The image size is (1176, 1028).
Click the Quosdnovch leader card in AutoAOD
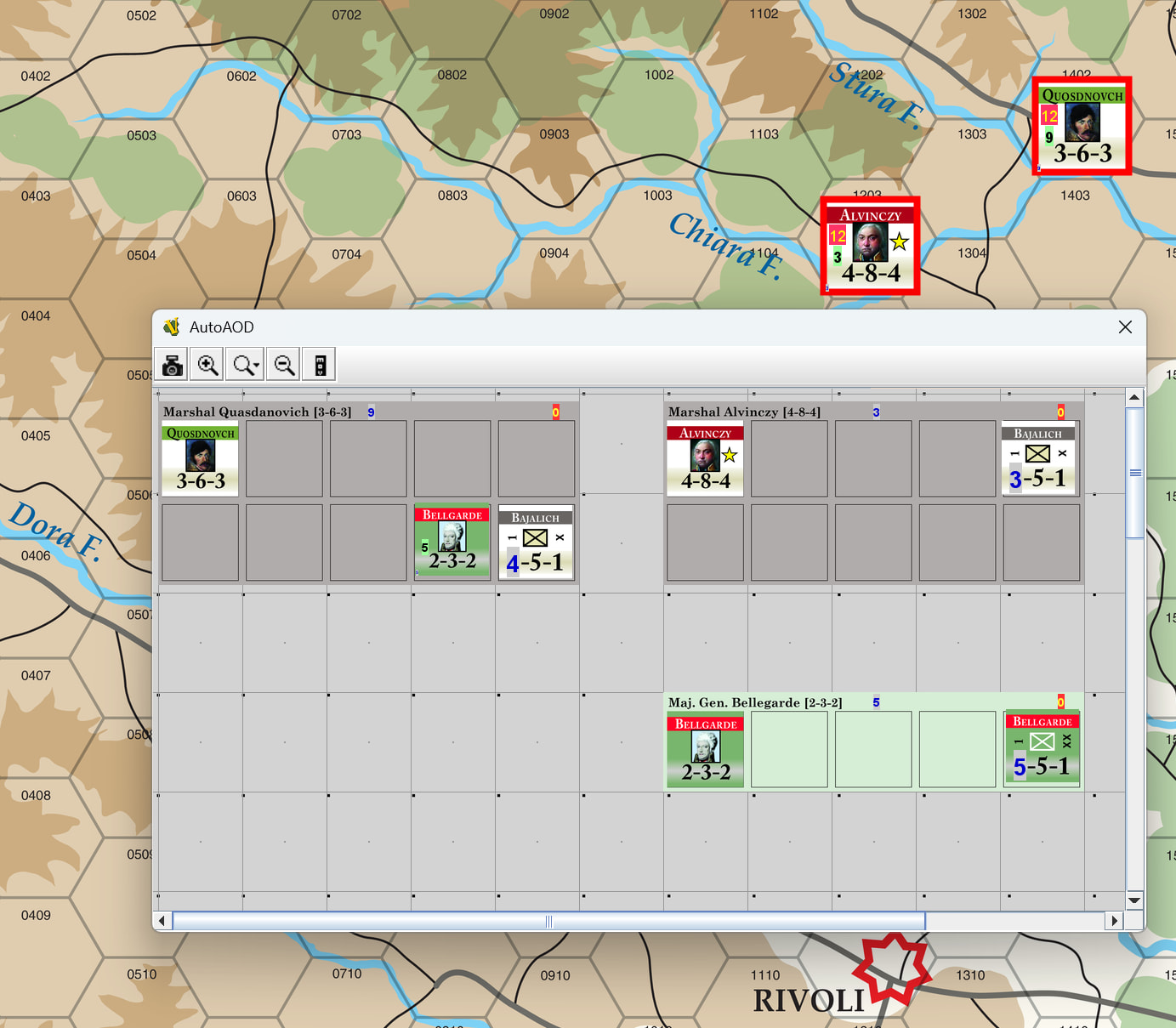[201, 459]
